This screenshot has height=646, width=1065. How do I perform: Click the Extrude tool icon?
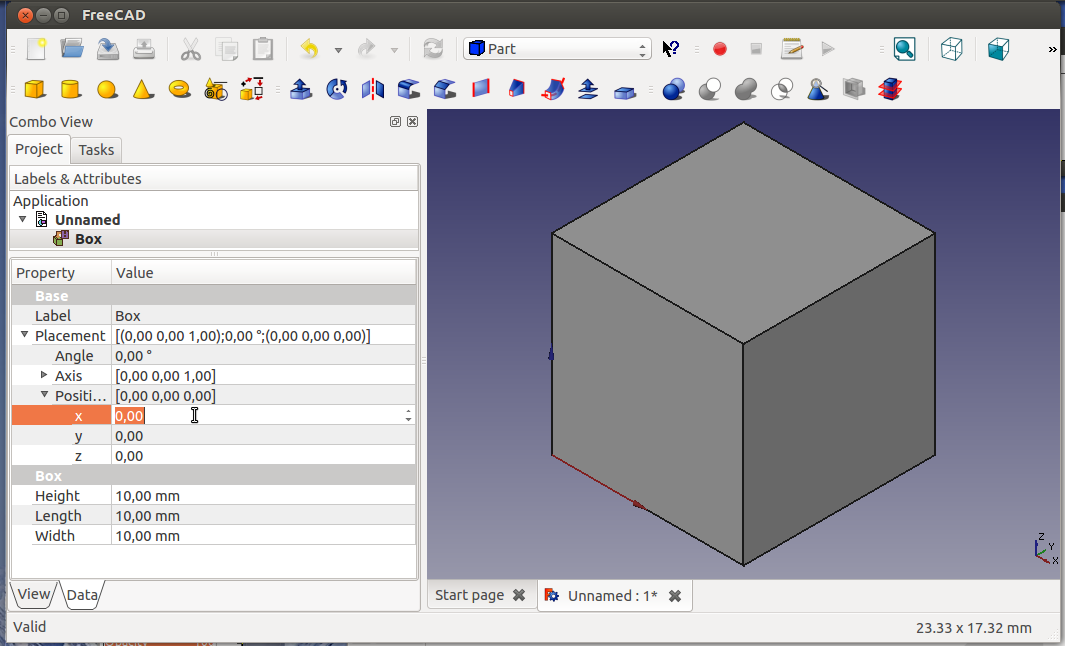tap(300, 90)
